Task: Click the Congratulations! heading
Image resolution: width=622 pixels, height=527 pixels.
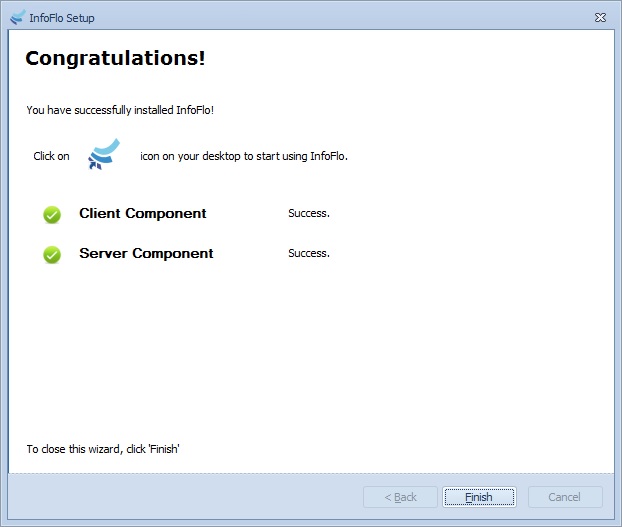Action: click(115, 58)
